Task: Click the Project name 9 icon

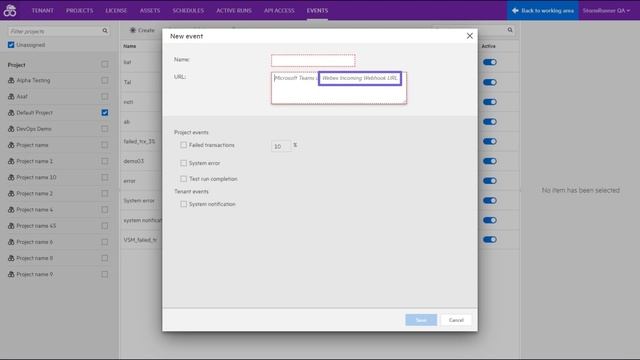Action: tap(11, 274)
